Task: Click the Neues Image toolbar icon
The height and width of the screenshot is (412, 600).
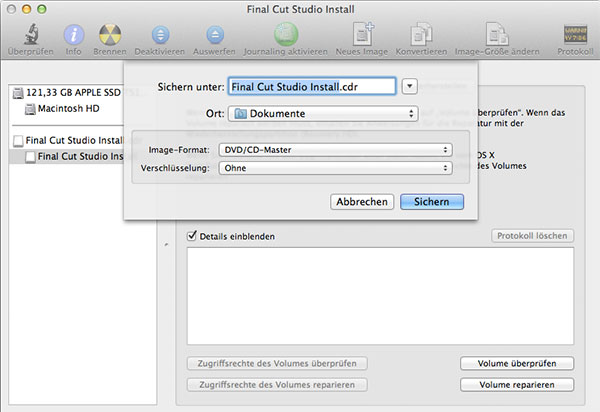Action: (363, 34)
